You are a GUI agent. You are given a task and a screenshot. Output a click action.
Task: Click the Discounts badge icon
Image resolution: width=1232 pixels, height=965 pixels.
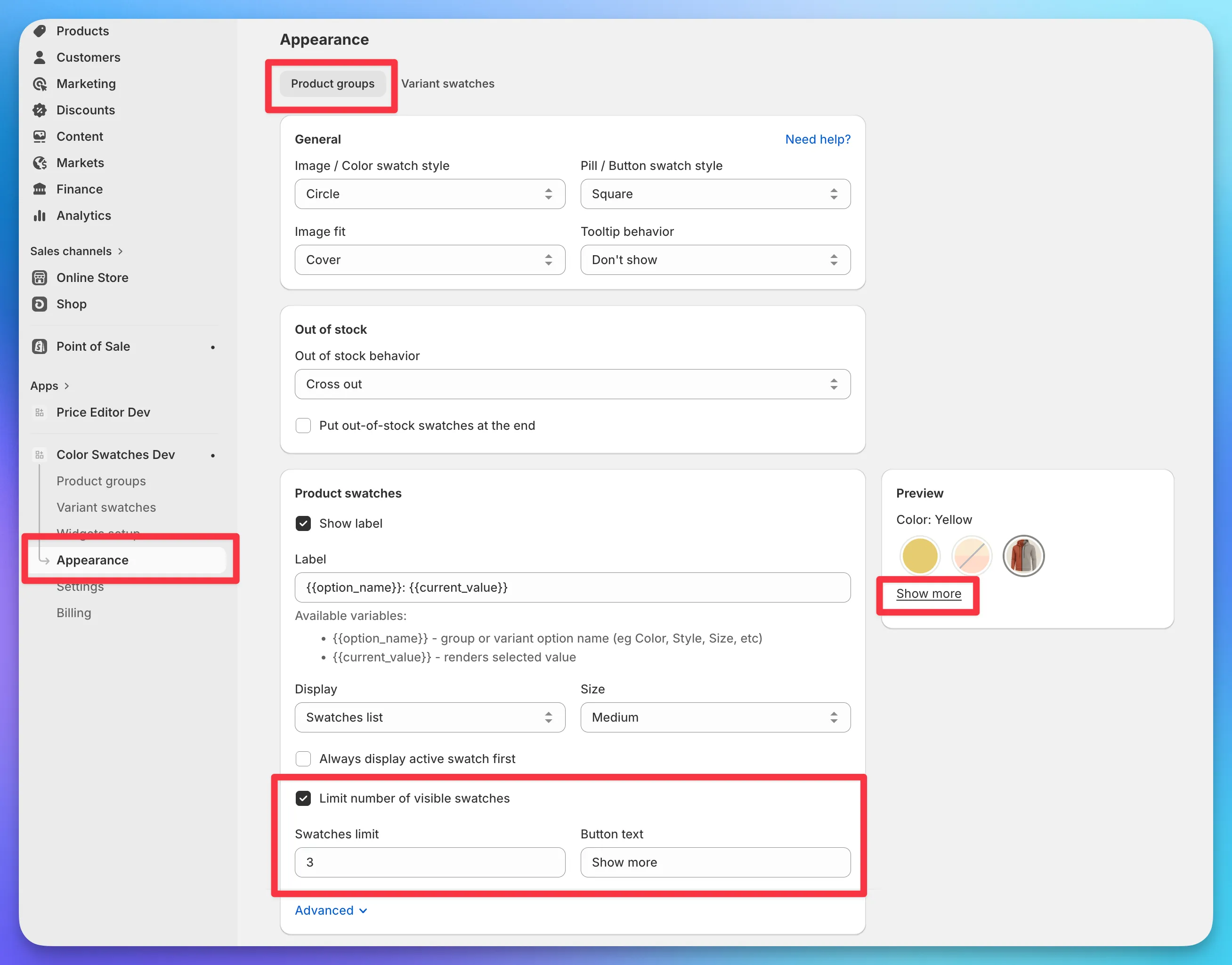click(x=39, y=110)
